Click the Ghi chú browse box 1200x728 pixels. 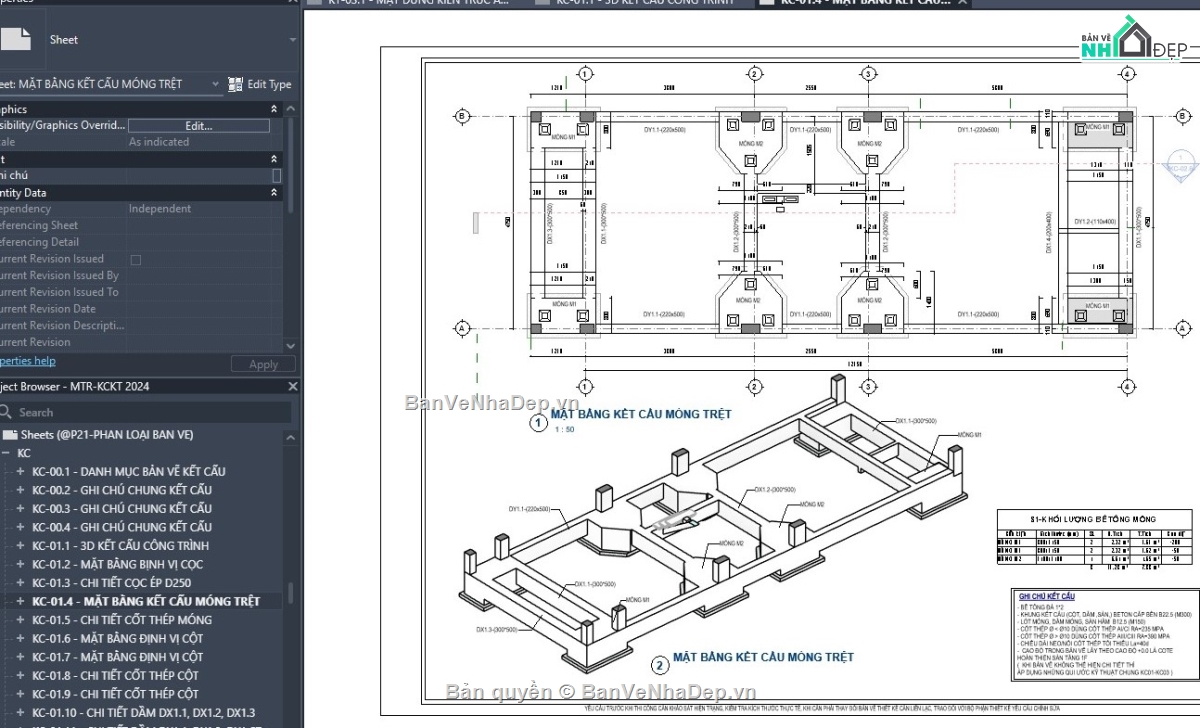tap(277, 175)
